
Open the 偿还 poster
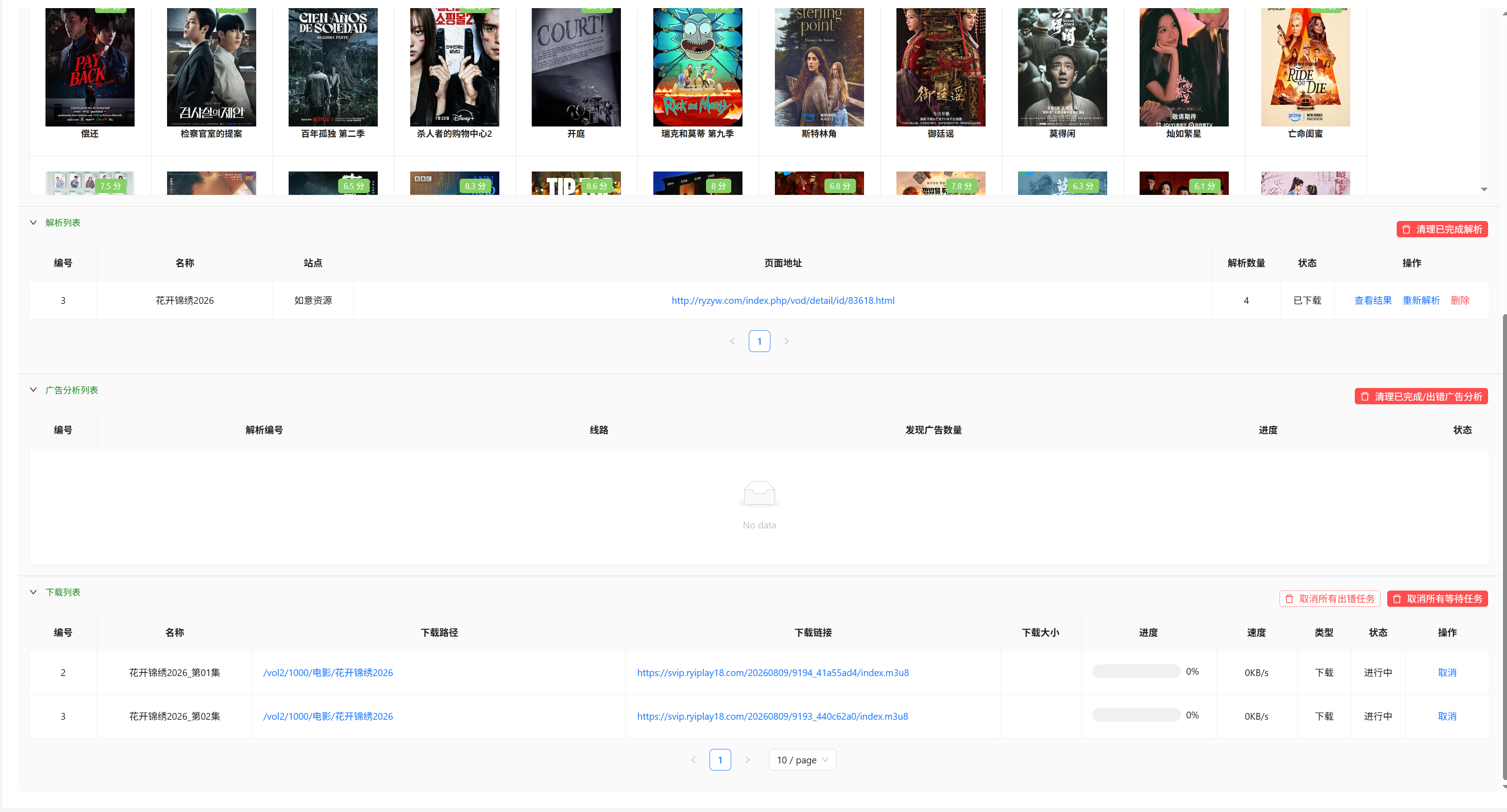tap(90, 67)
